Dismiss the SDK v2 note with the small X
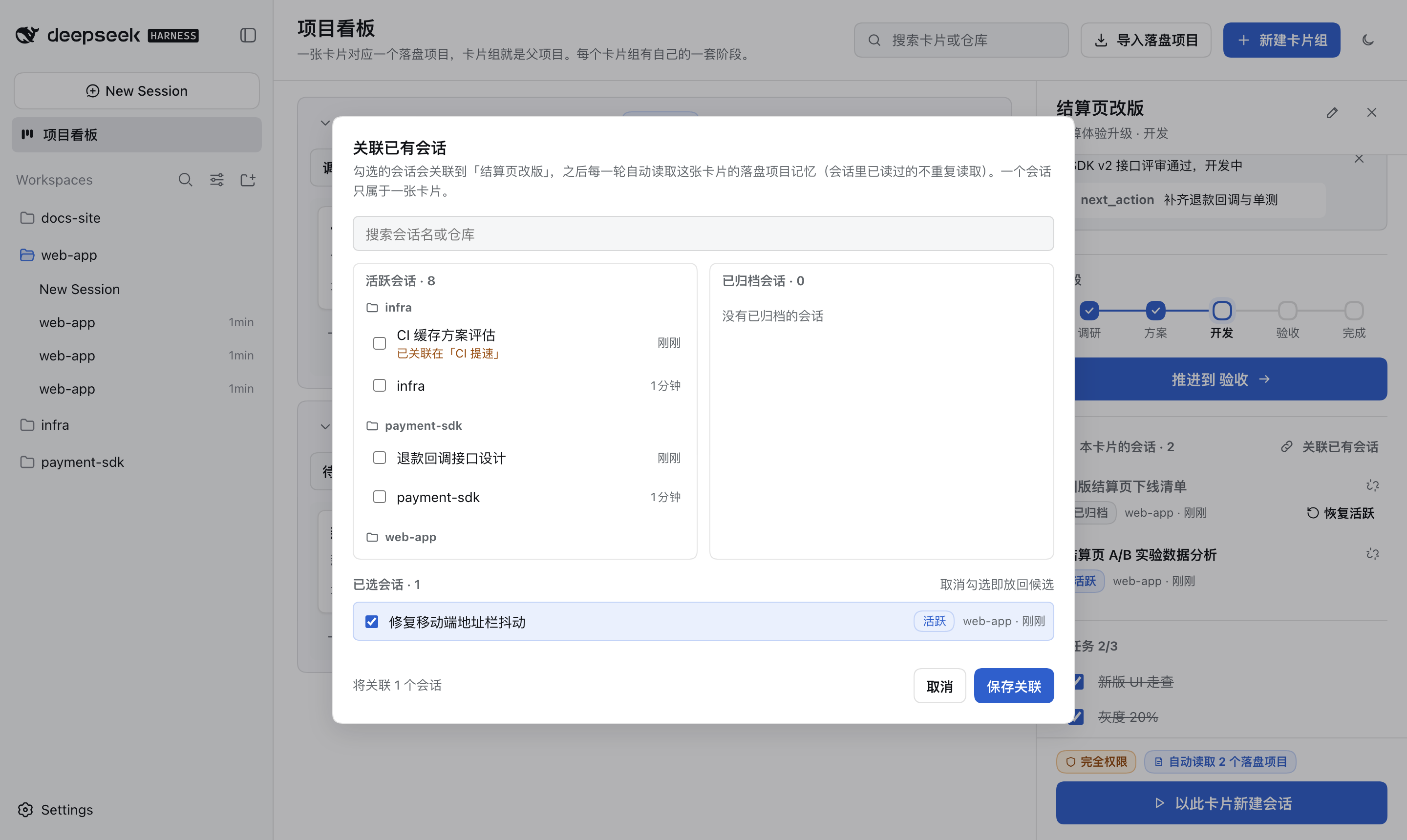 pos(1359,159)
